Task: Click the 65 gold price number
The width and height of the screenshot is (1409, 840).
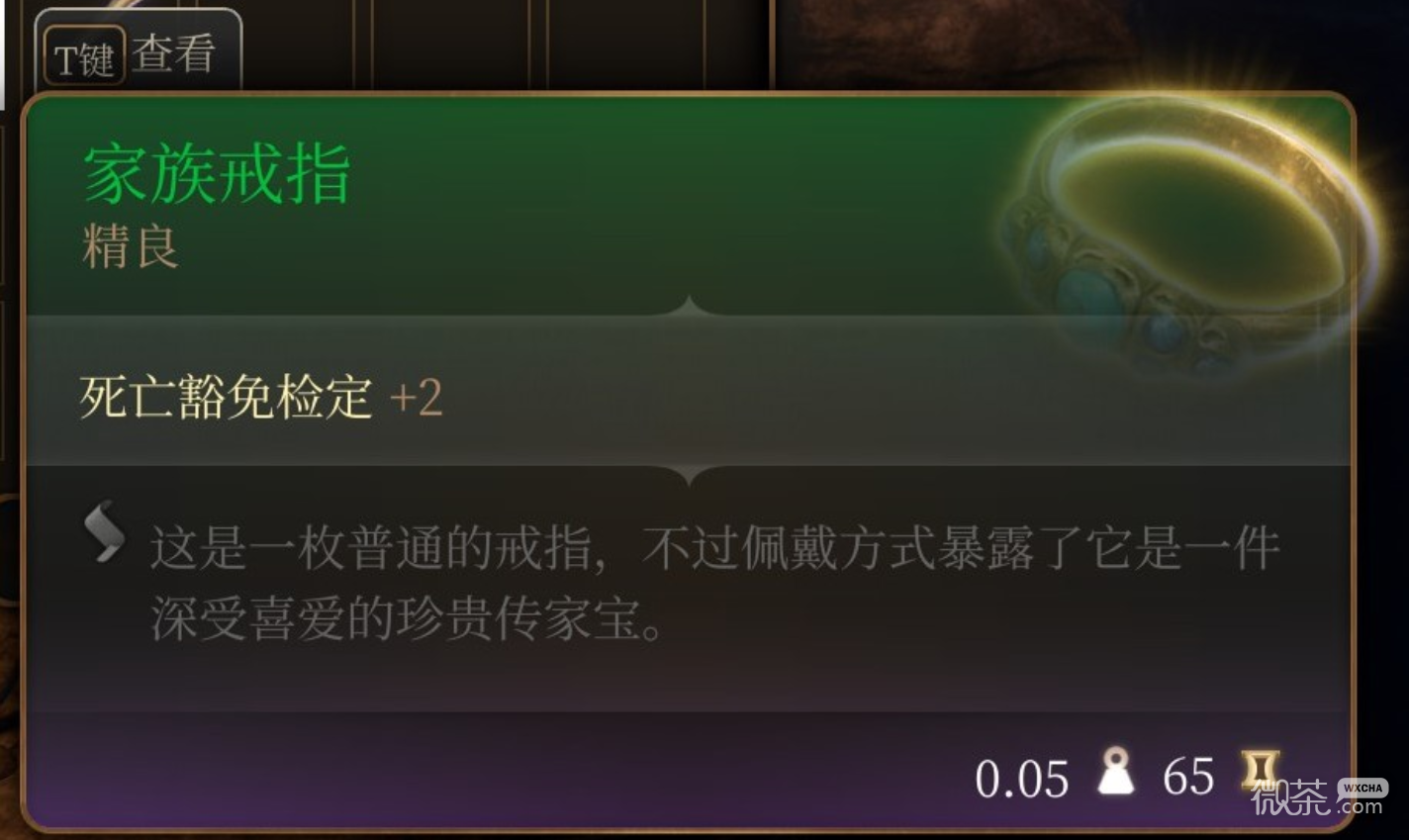Action: click(x=1188, y=777)
